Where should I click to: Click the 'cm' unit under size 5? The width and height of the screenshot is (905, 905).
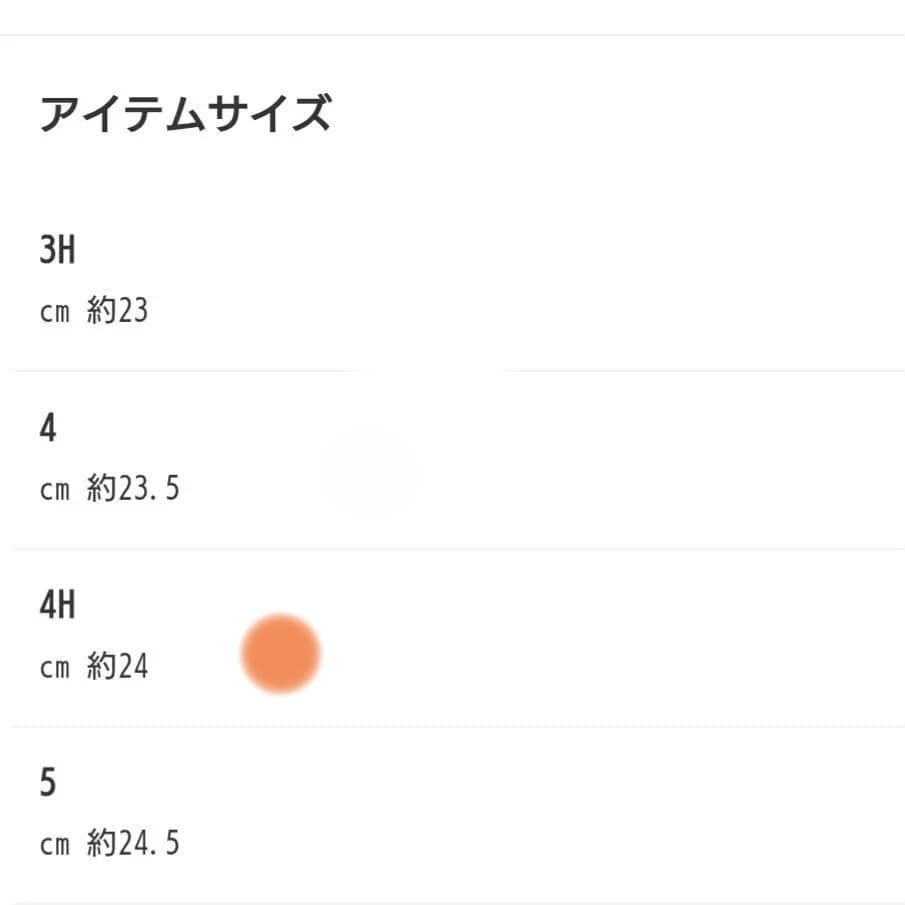click(55, 844)
